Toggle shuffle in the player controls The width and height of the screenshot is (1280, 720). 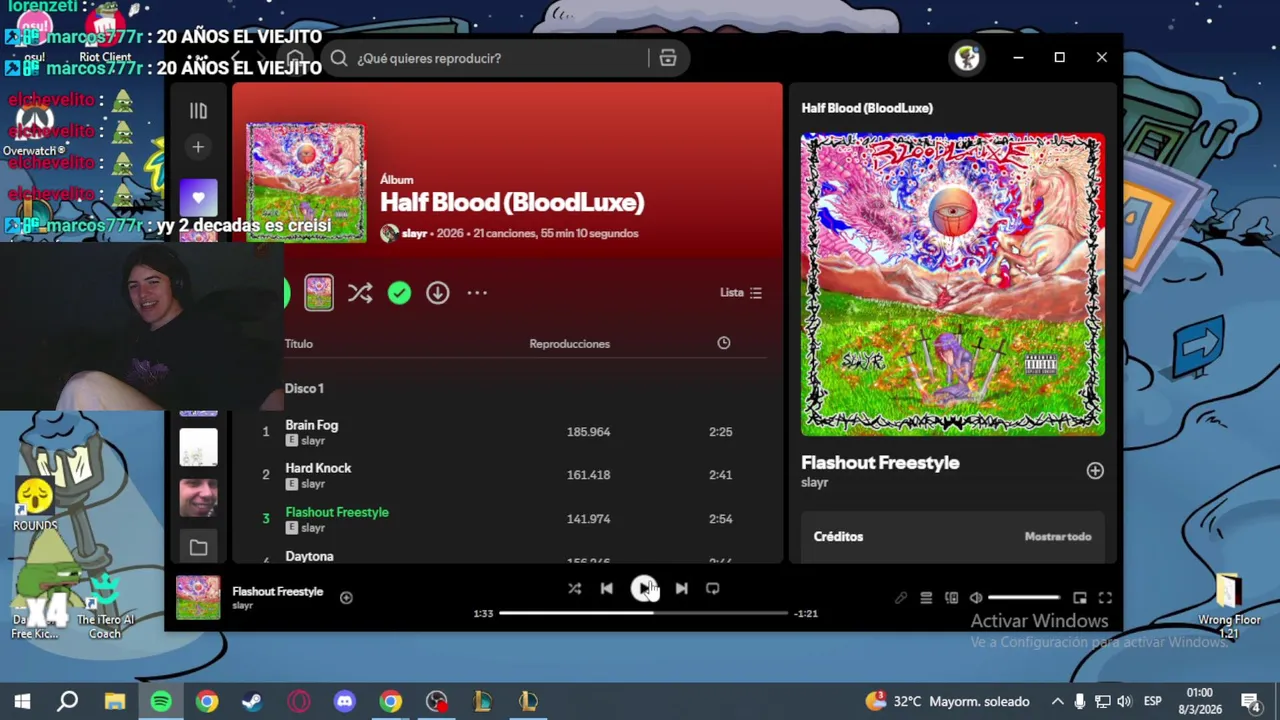[x=574, y=589]
